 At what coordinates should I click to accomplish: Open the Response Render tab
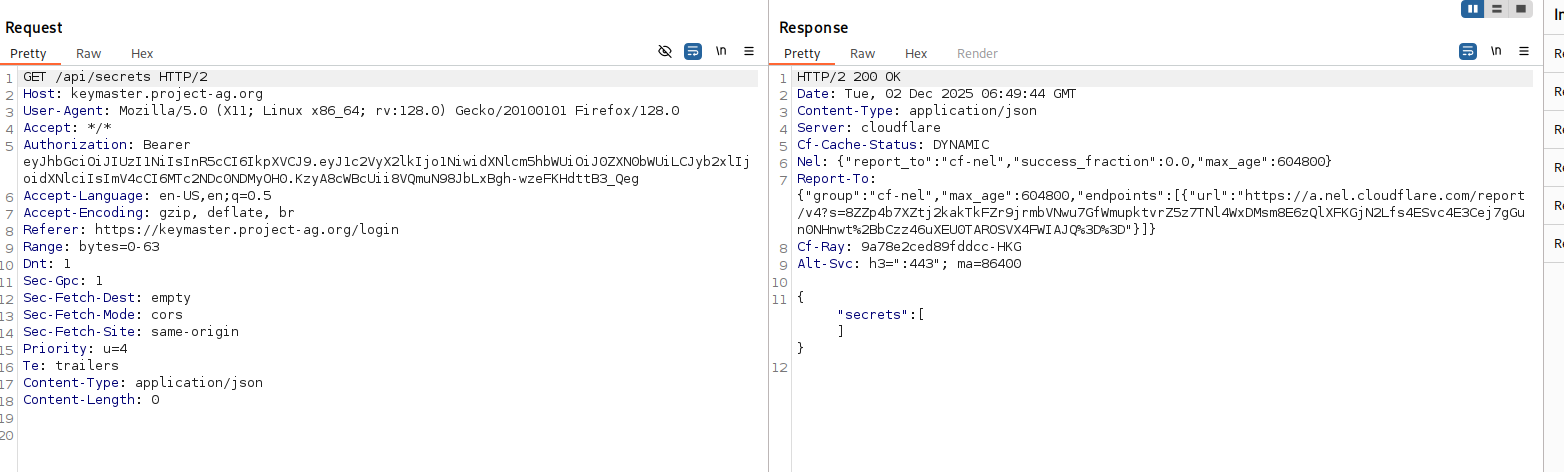pos(977,54)
